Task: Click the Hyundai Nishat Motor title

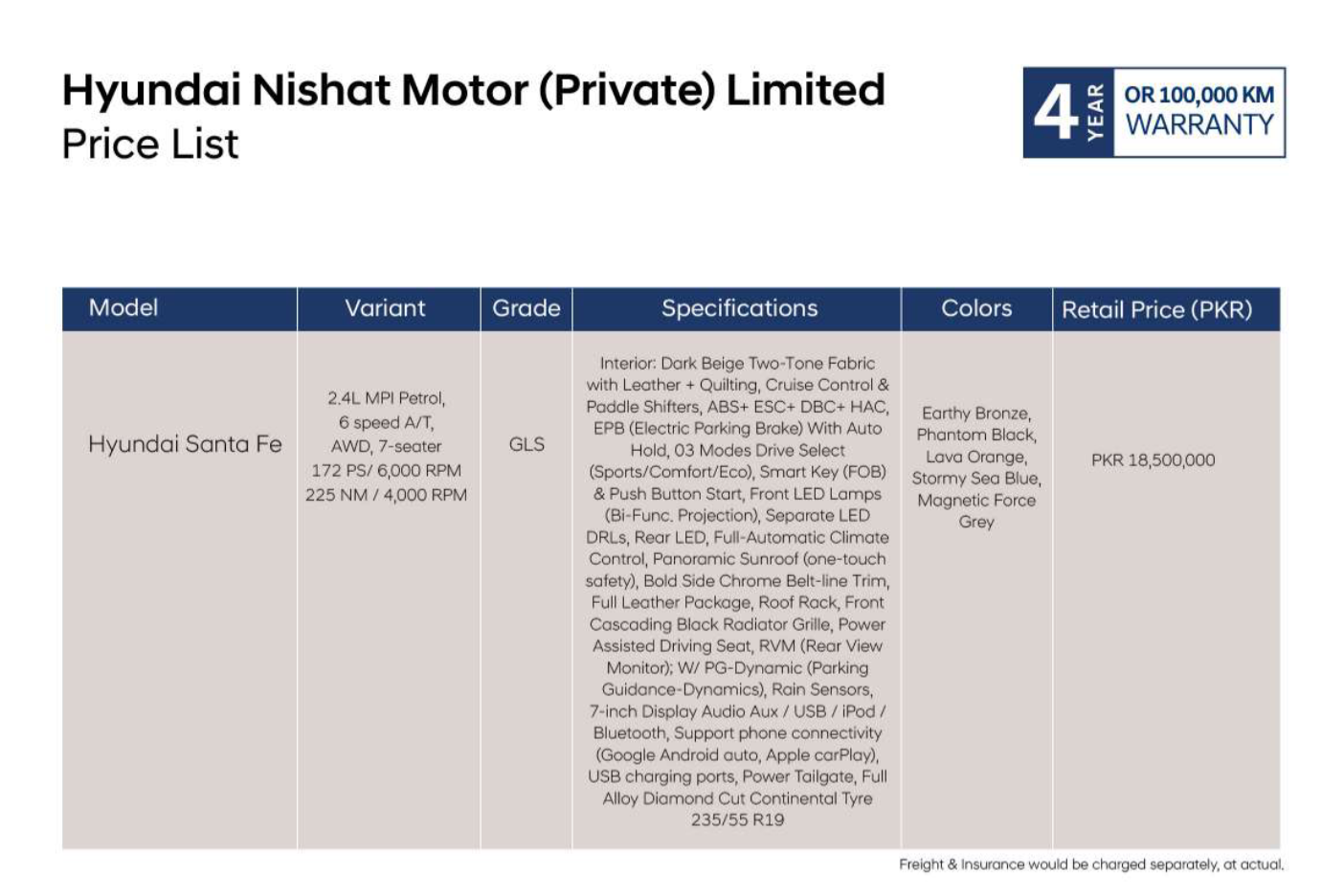Action: click(474, 90)
